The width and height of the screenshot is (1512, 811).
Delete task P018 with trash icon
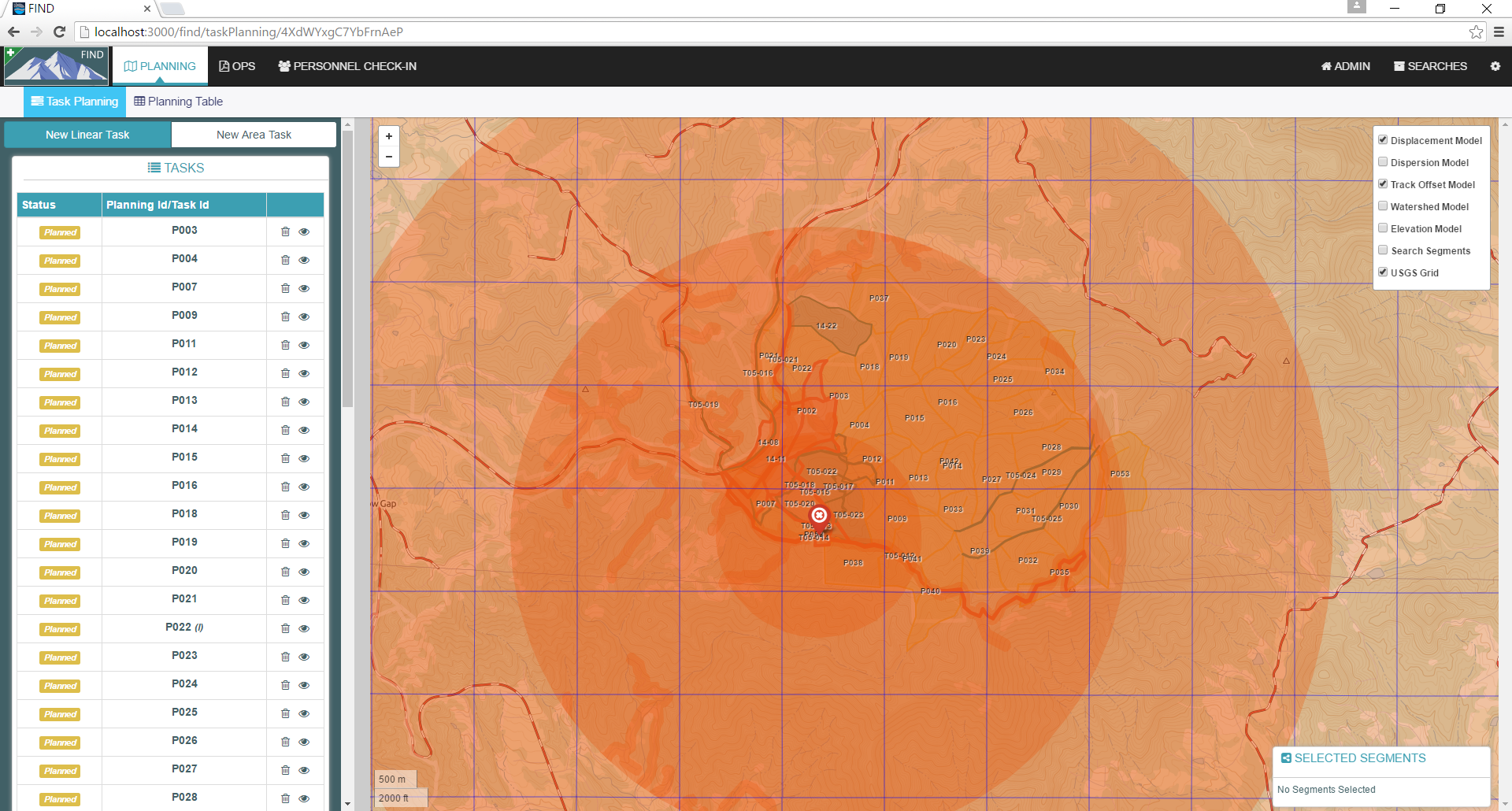285,515
